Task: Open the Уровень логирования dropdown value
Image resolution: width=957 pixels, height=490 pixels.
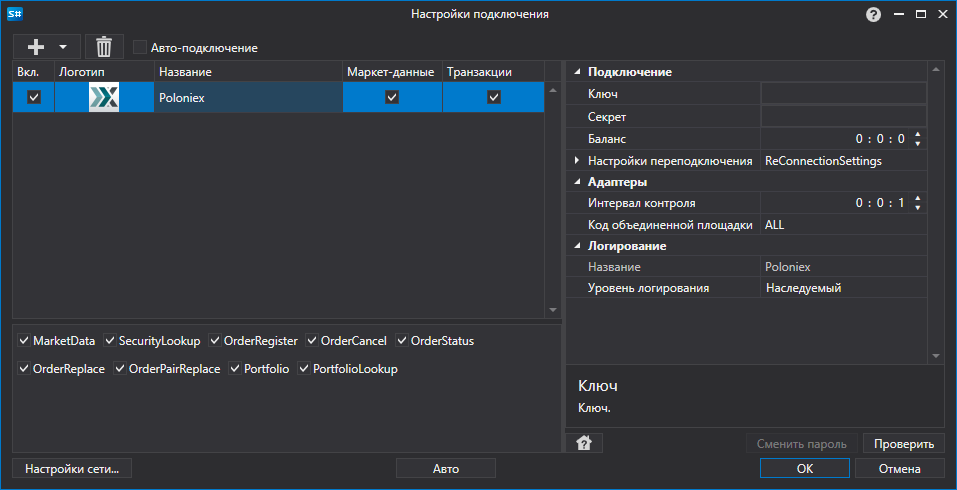Action: click(x=843, y=288)
